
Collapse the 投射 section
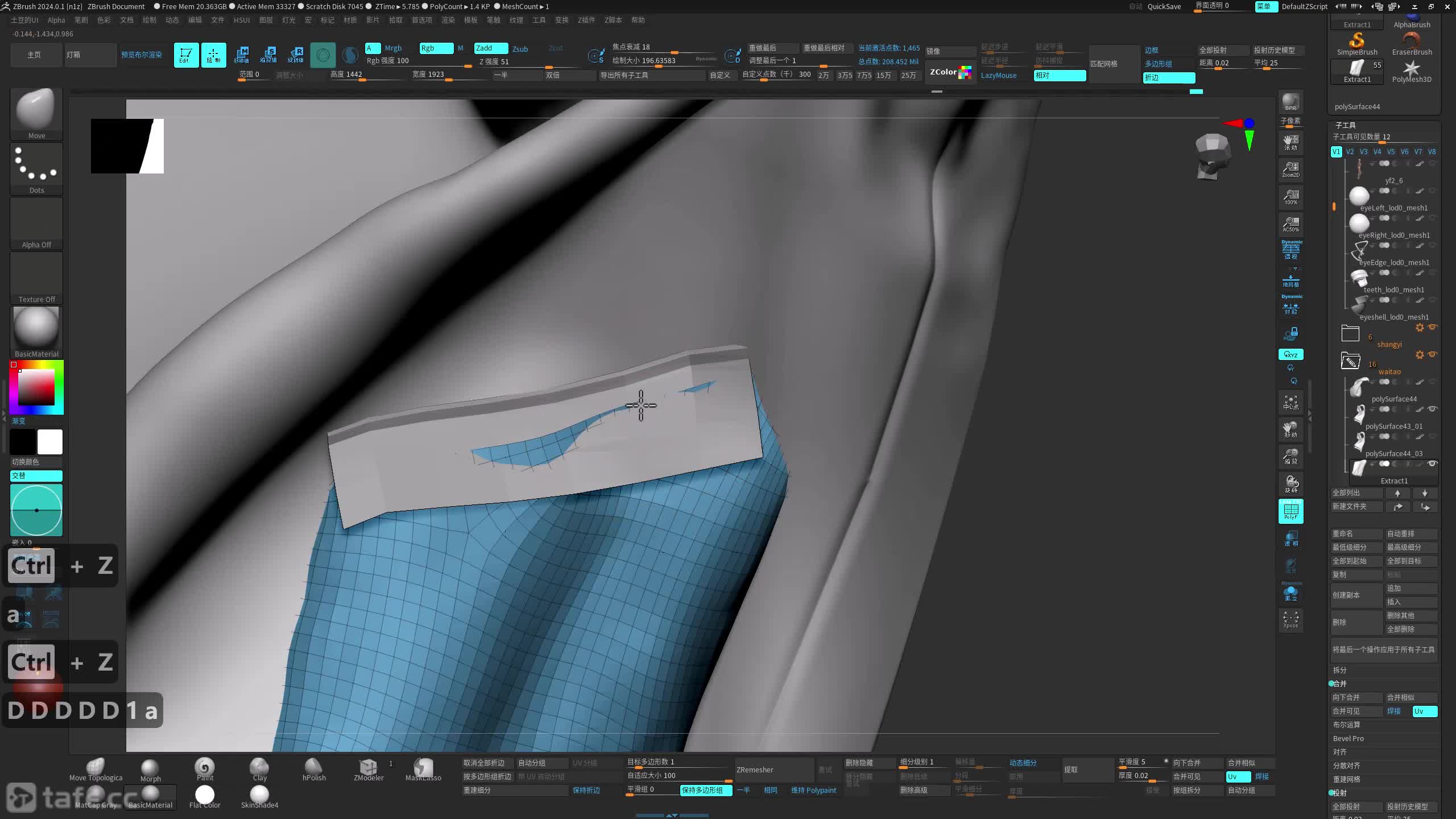click(x=1339, y=793)
